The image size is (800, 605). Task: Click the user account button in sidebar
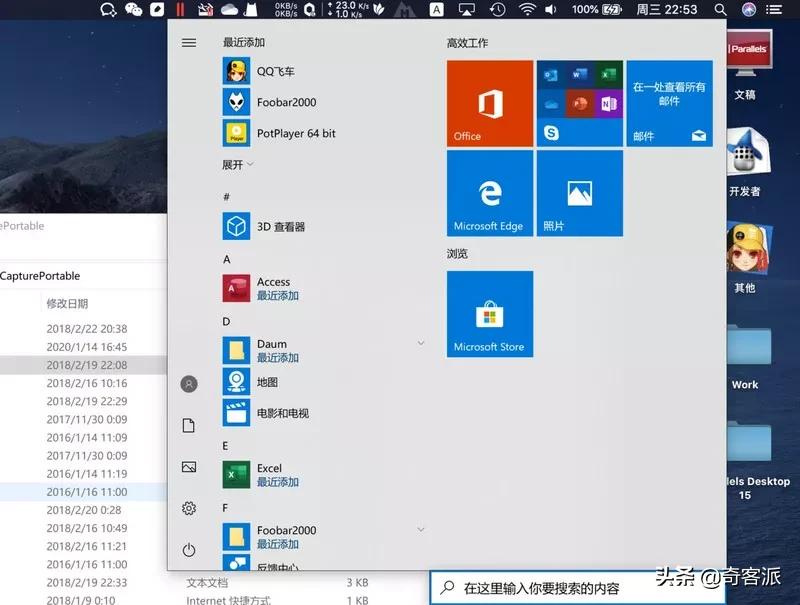point(189,383)
